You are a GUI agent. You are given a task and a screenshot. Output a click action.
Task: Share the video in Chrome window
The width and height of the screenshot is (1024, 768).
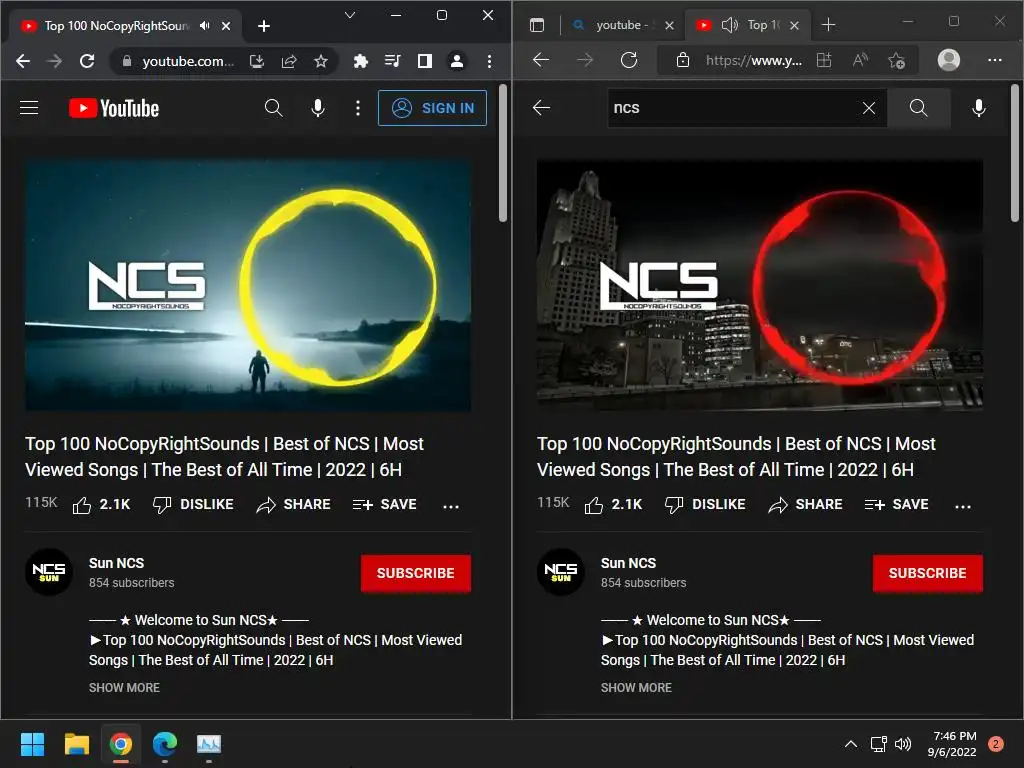(293, 505)
